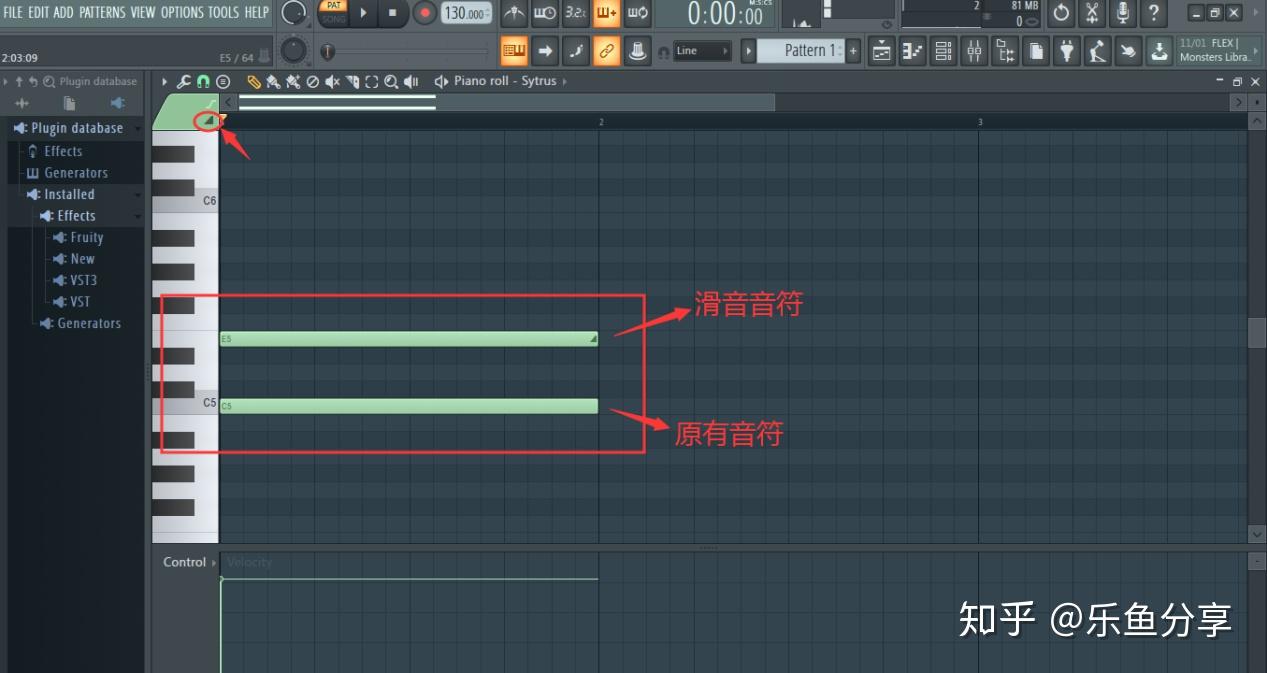Image resolution: width=1267 pixels, height=673 pixels.
Task: Open the Browser view icon
Action: [x=1005, y=50]
